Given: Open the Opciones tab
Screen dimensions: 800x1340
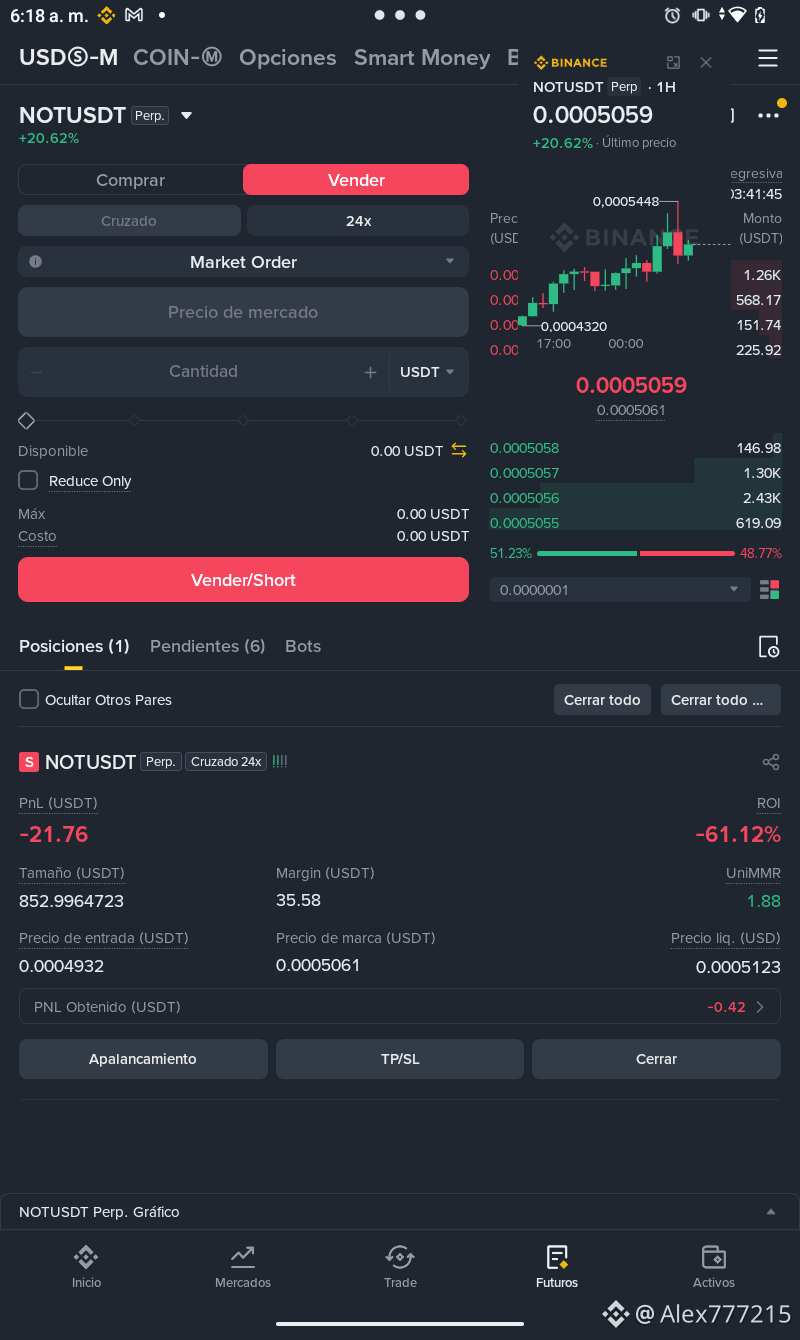Looking at the screenshot, I should point(288,58).
